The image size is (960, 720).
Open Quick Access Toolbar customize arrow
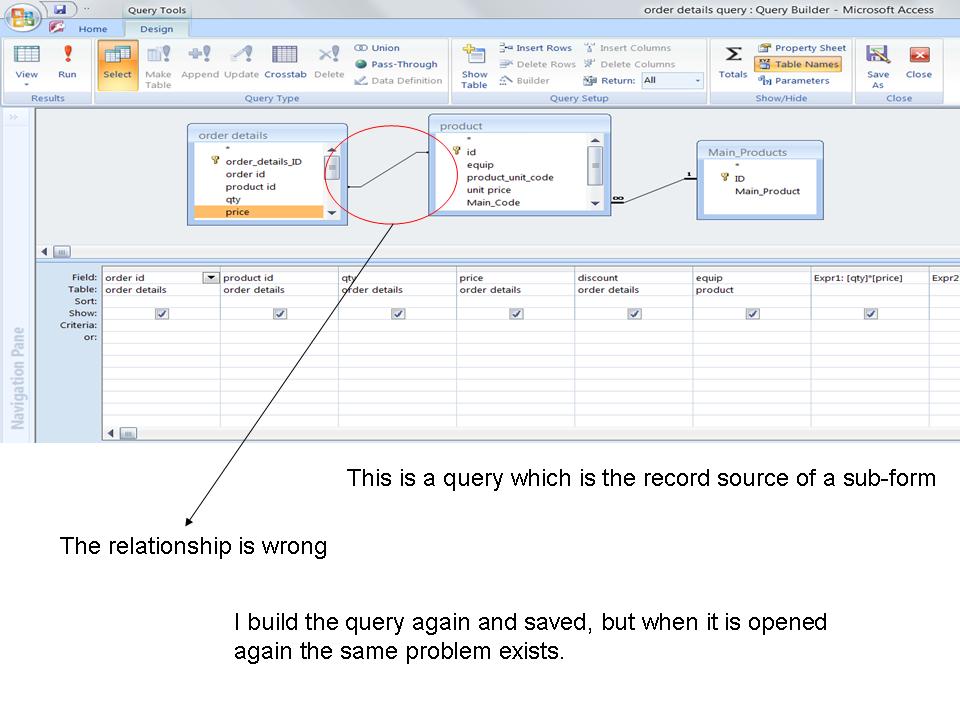(86, 9)
